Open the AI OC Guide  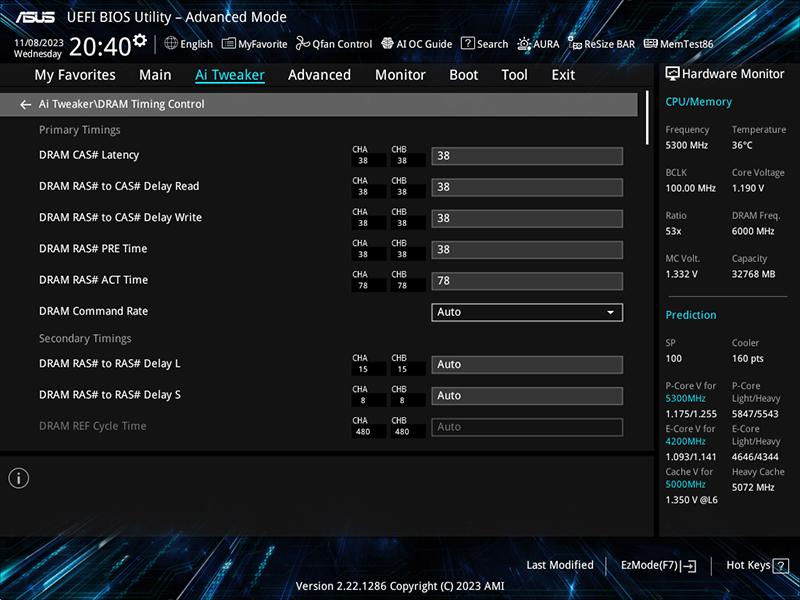tap(416, 44)
